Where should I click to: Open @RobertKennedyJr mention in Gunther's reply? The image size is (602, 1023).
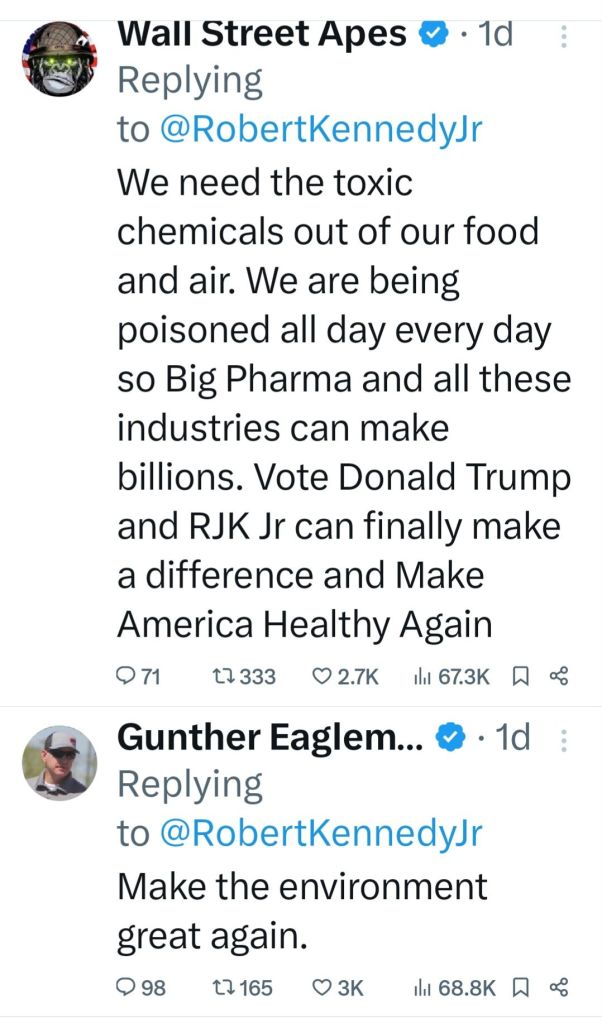click(x=320, y=834)
